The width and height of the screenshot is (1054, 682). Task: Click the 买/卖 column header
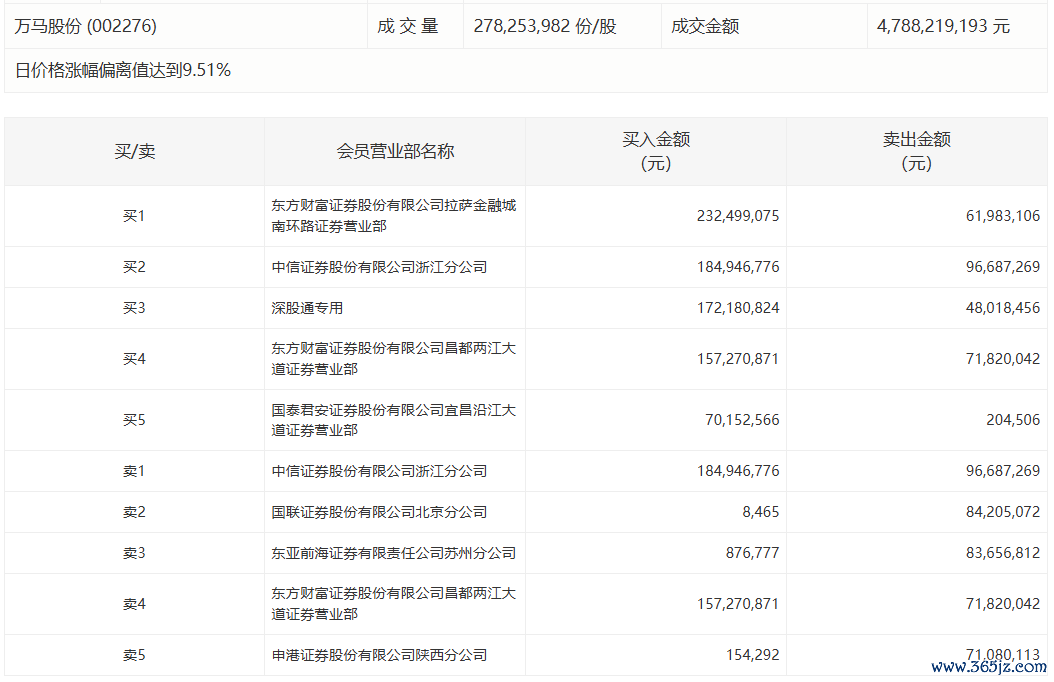pos(134,151)
